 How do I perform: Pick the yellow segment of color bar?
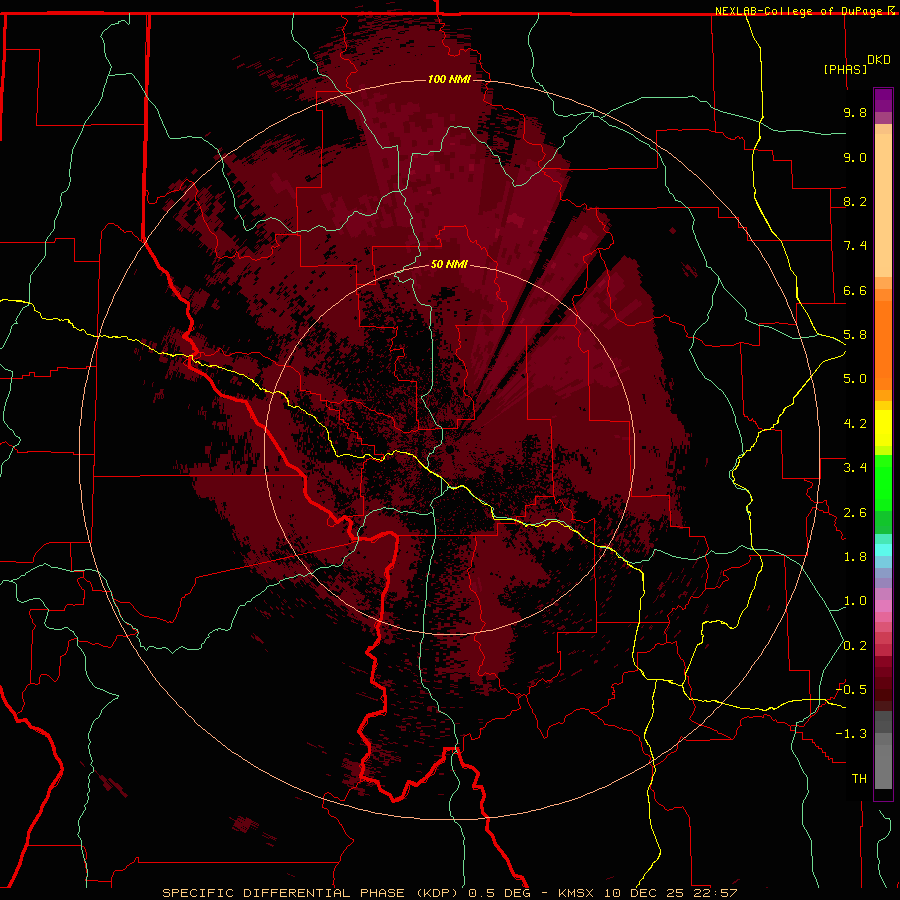(x=883, y=428)
